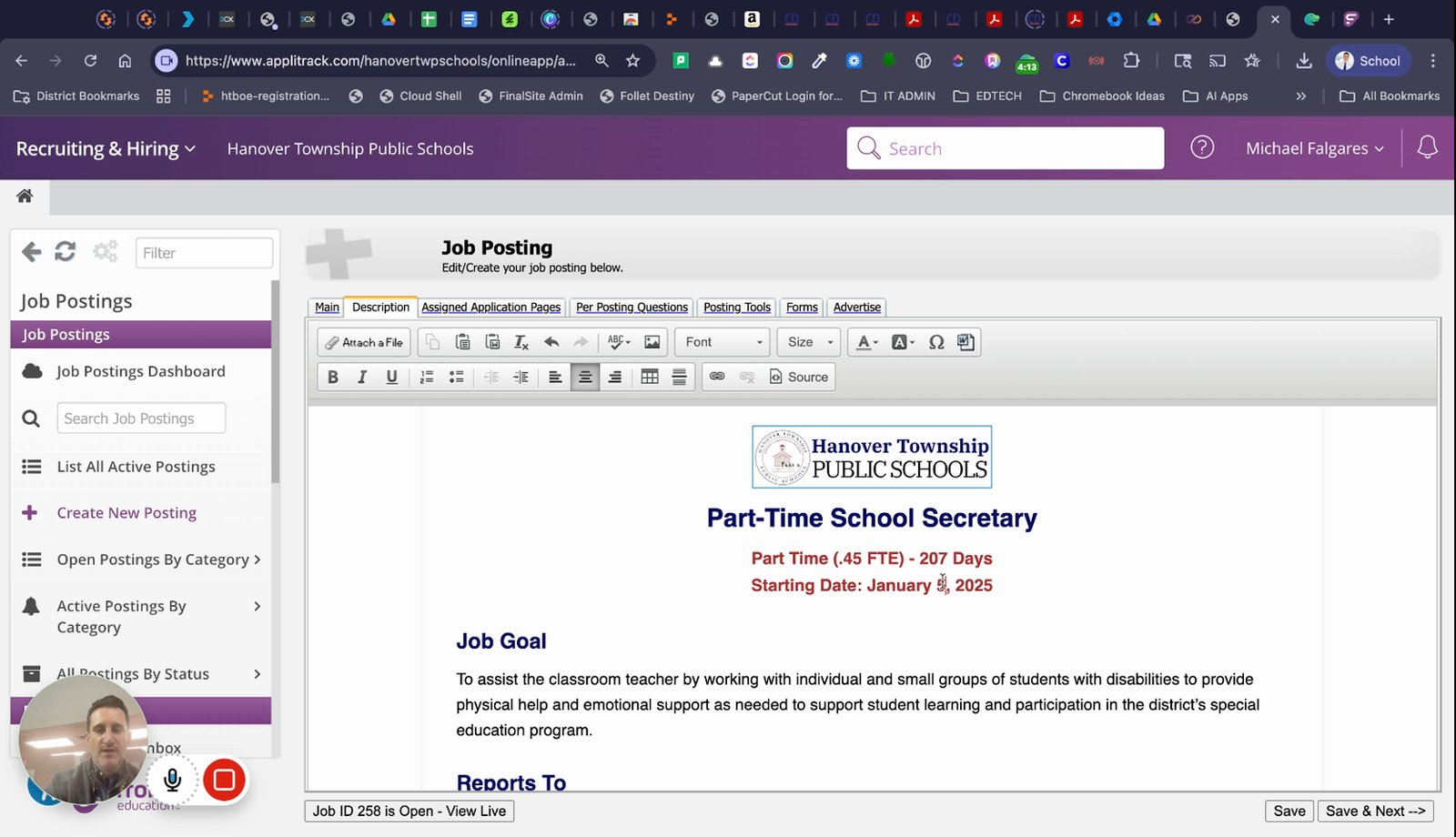Click the insert link chain icon
This screenshot has width=1456, height=837.
717,377
